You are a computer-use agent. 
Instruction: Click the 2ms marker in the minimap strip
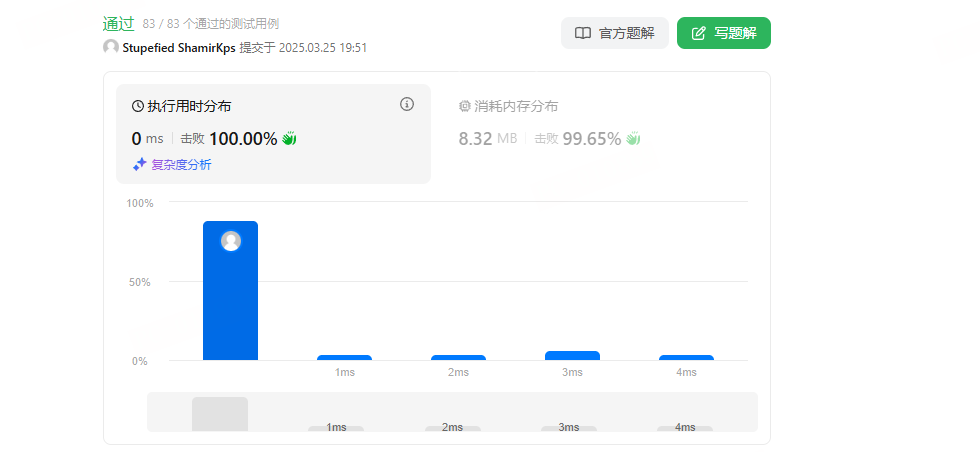[x=452, y=428]
